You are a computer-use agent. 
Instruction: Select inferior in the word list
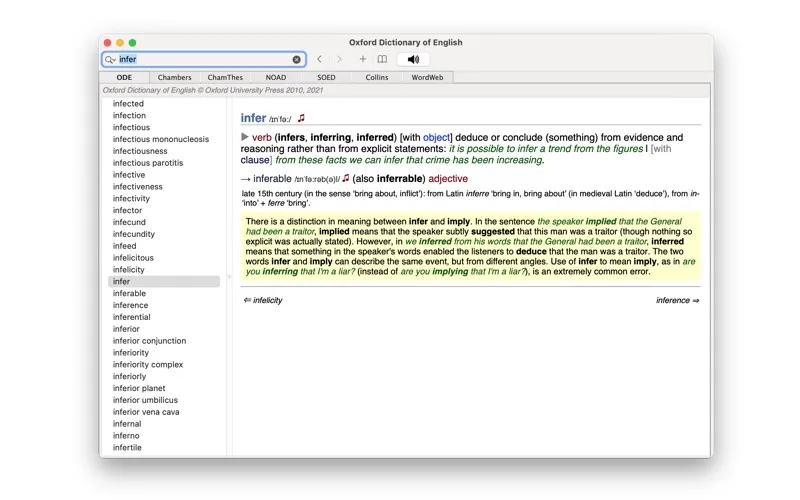point(126,329)
